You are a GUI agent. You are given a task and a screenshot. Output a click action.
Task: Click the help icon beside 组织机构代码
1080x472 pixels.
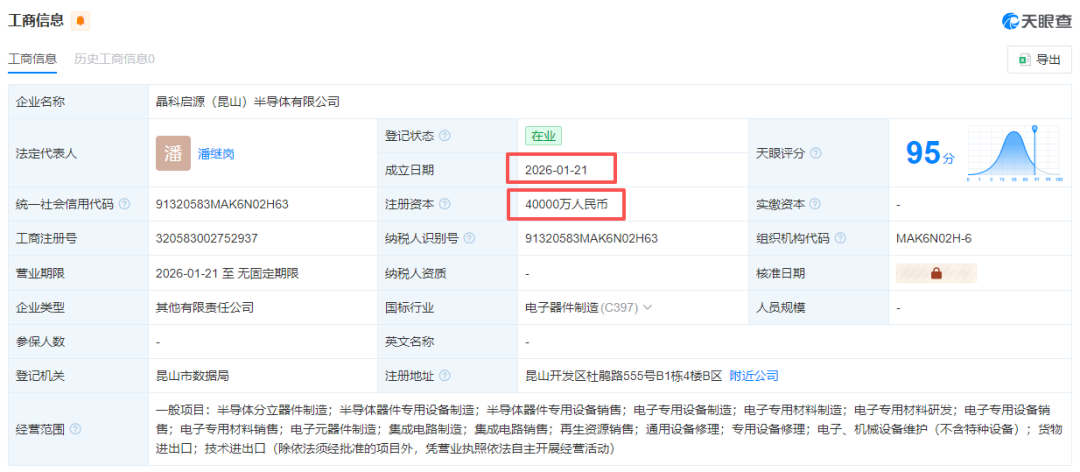840,238
